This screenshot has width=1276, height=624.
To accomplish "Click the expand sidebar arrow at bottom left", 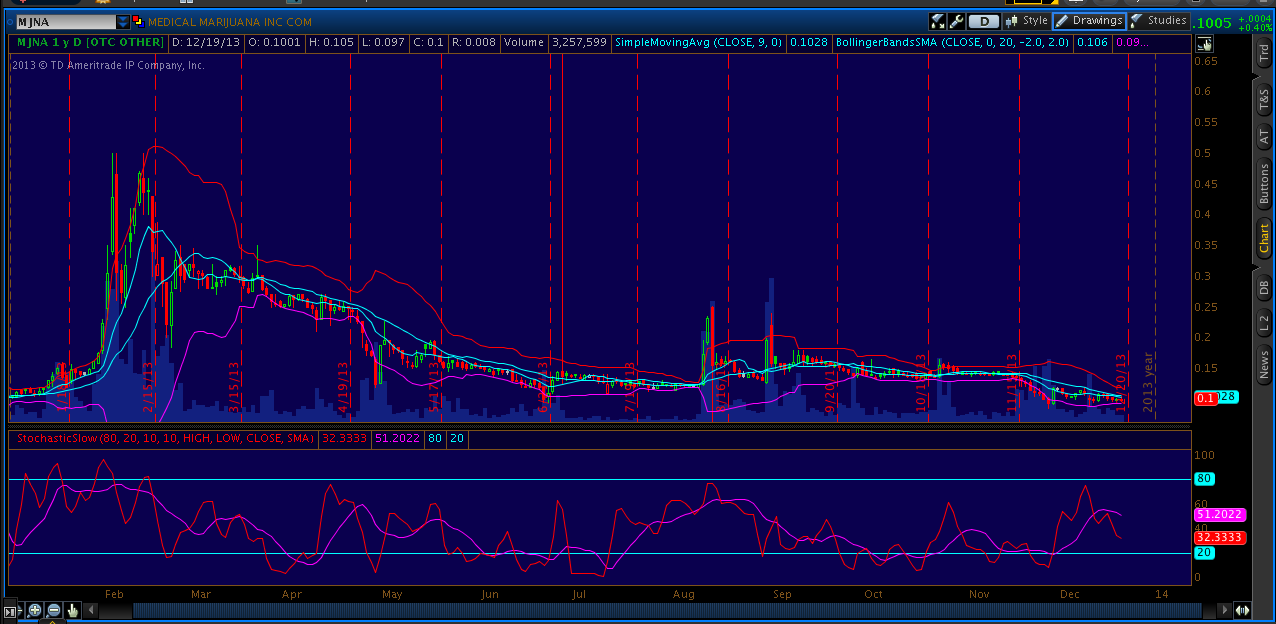I will (11, 610).
